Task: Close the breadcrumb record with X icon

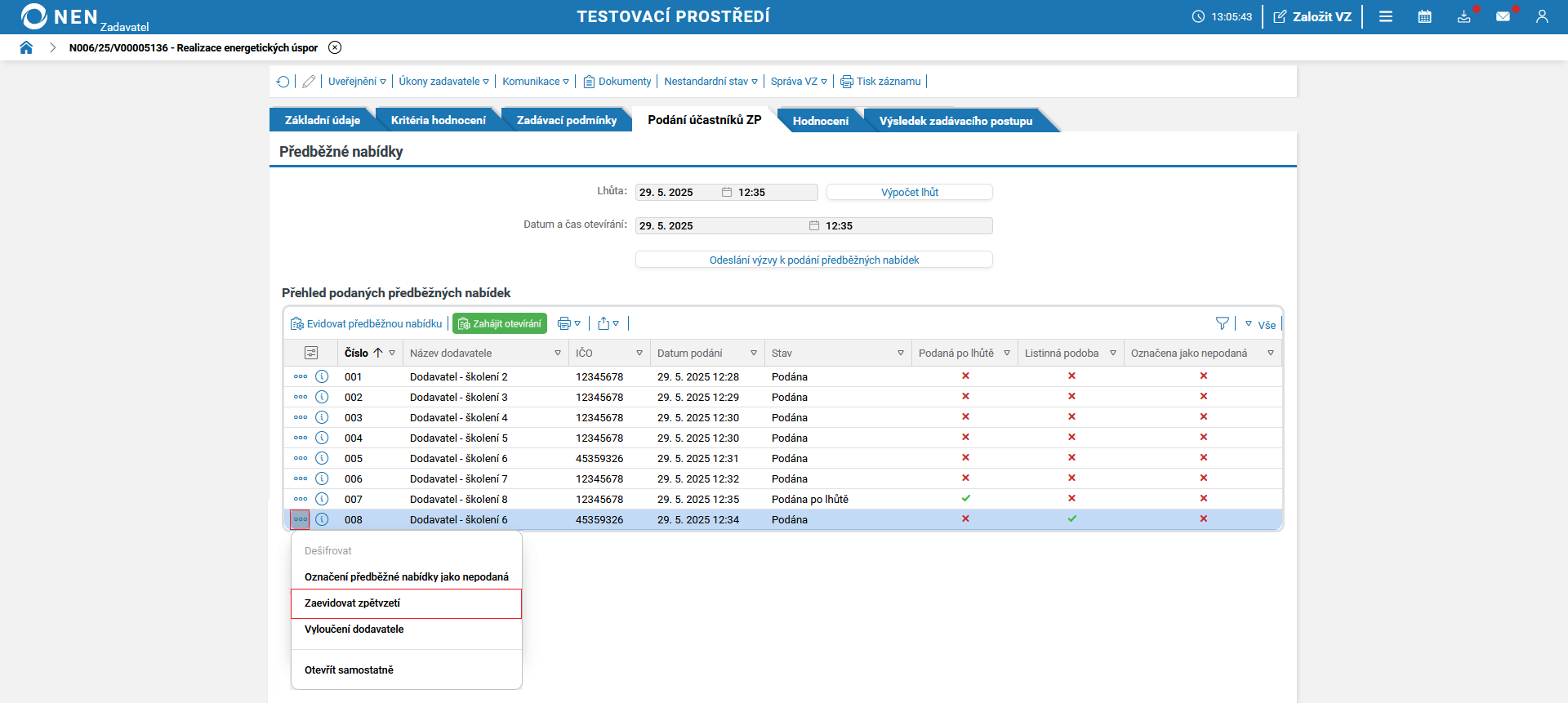Action: pos(335,47)
